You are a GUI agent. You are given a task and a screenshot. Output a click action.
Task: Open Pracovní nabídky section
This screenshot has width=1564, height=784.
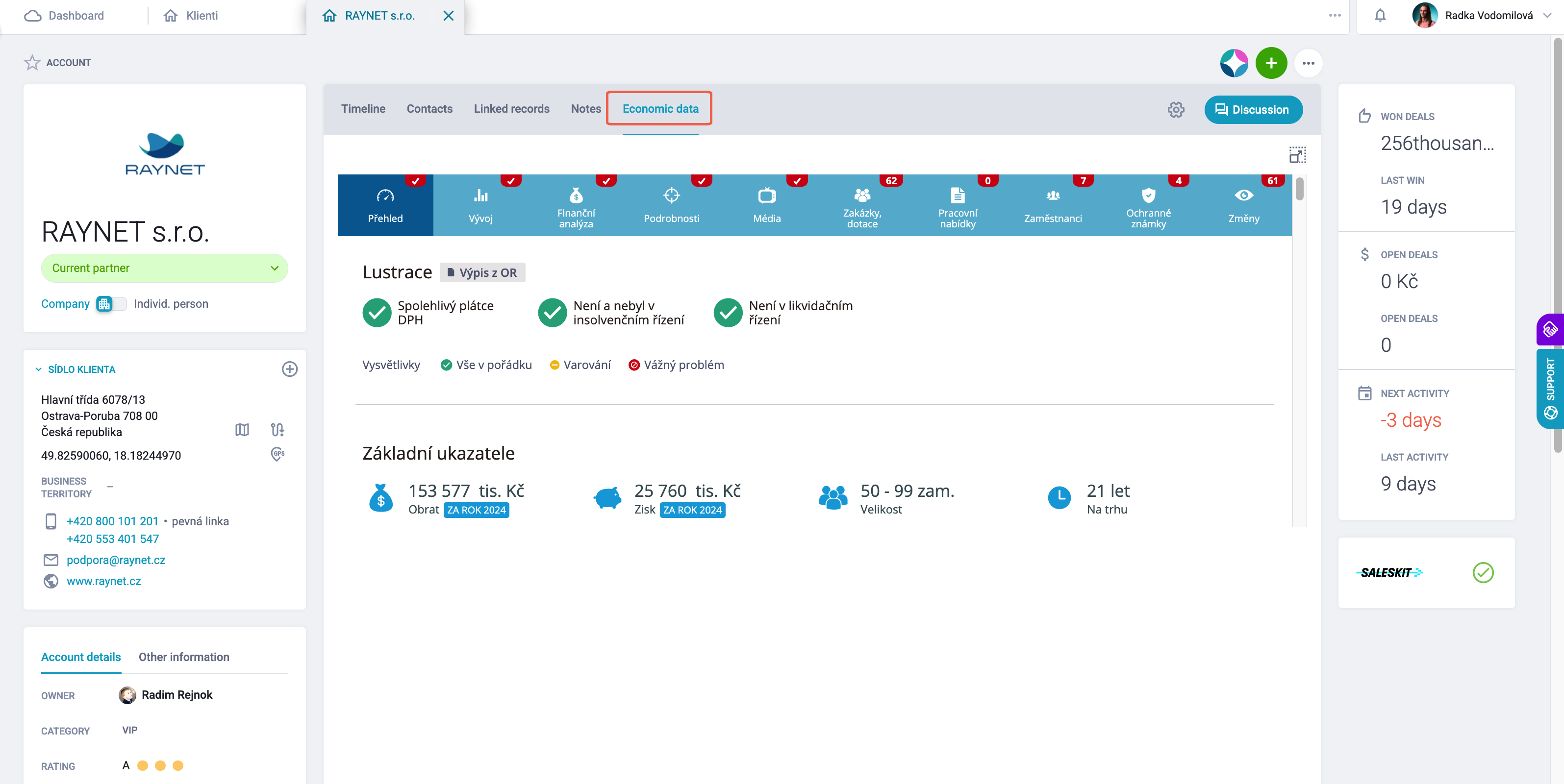tap(958, 205)
